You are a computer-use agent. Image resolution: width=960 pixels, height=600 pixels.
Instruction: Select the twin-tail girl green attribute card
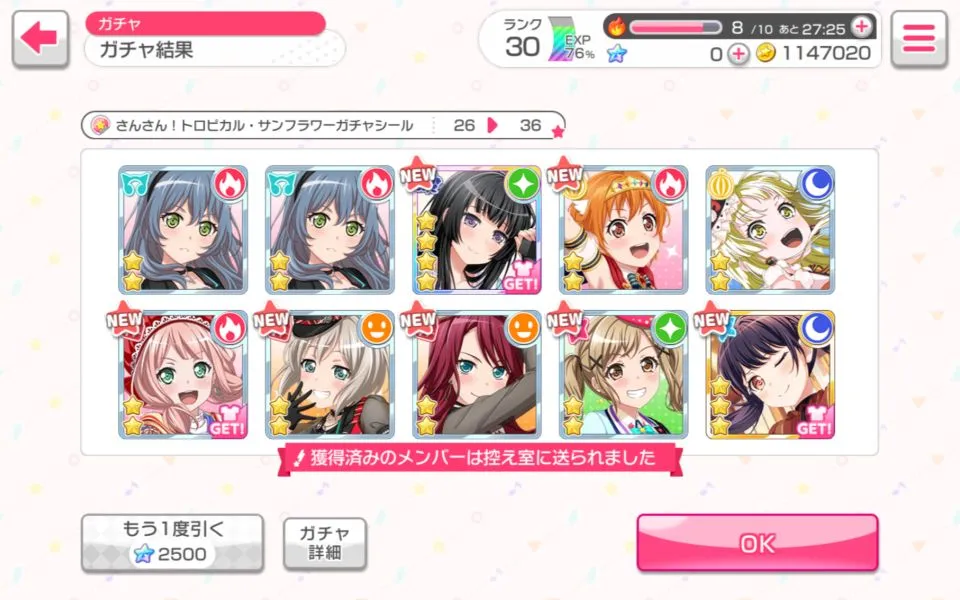623,375
